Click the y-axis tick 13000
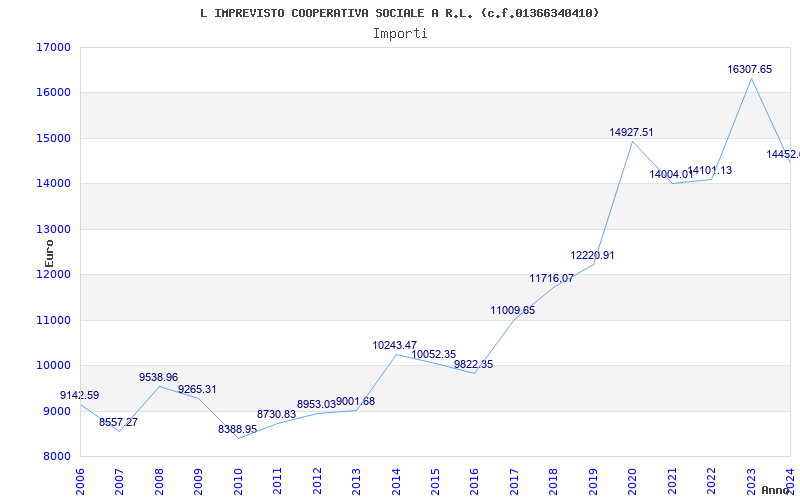Viewport: 800px width, 500px height. pyautogui.click(x=53, y=229)
